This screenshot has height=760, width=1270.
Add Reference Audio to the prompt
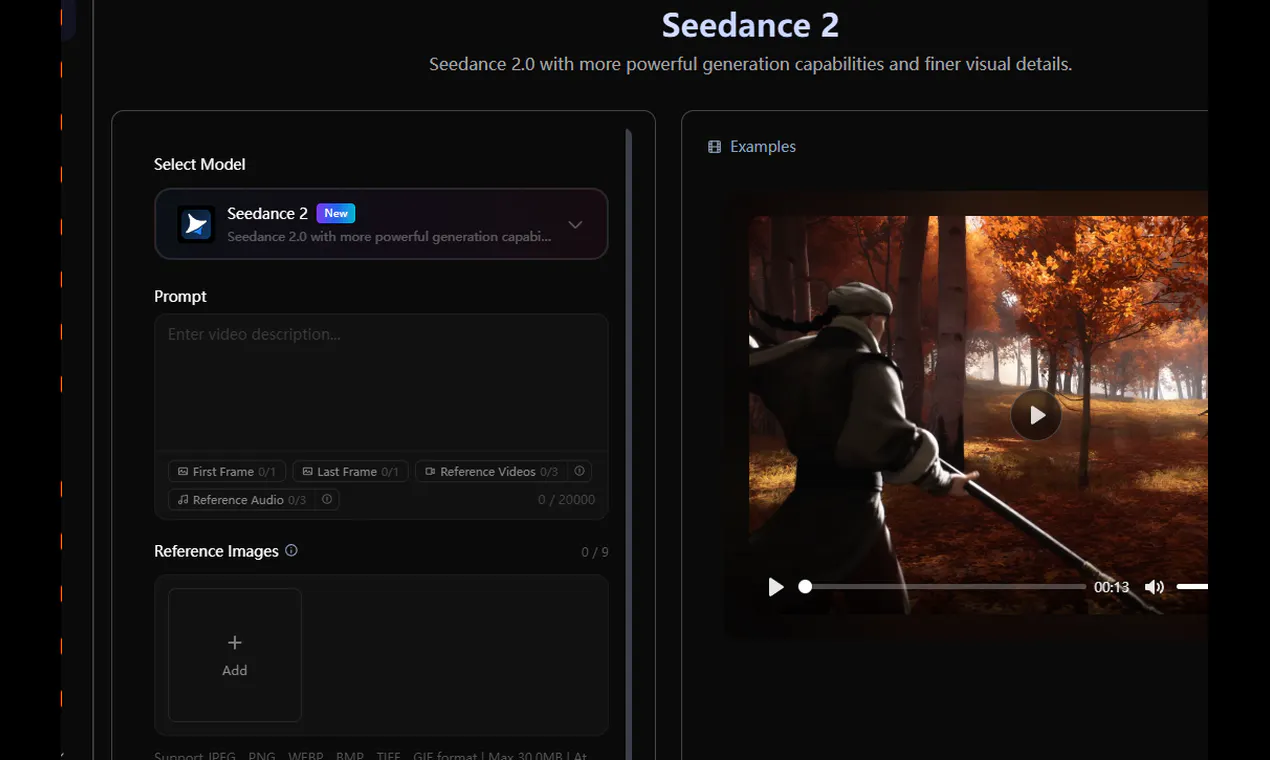point(242,499)
